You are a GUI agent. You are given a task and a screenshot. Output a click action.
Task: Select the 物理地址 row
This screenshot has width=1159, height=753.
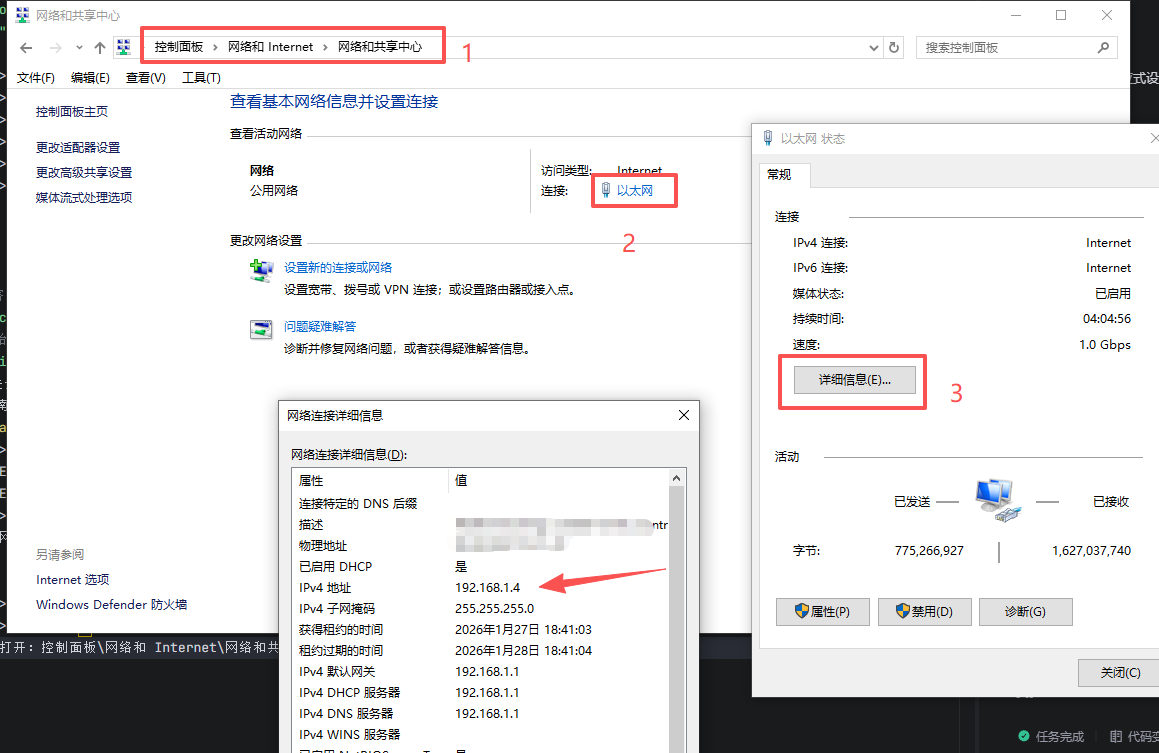point(480,545)
